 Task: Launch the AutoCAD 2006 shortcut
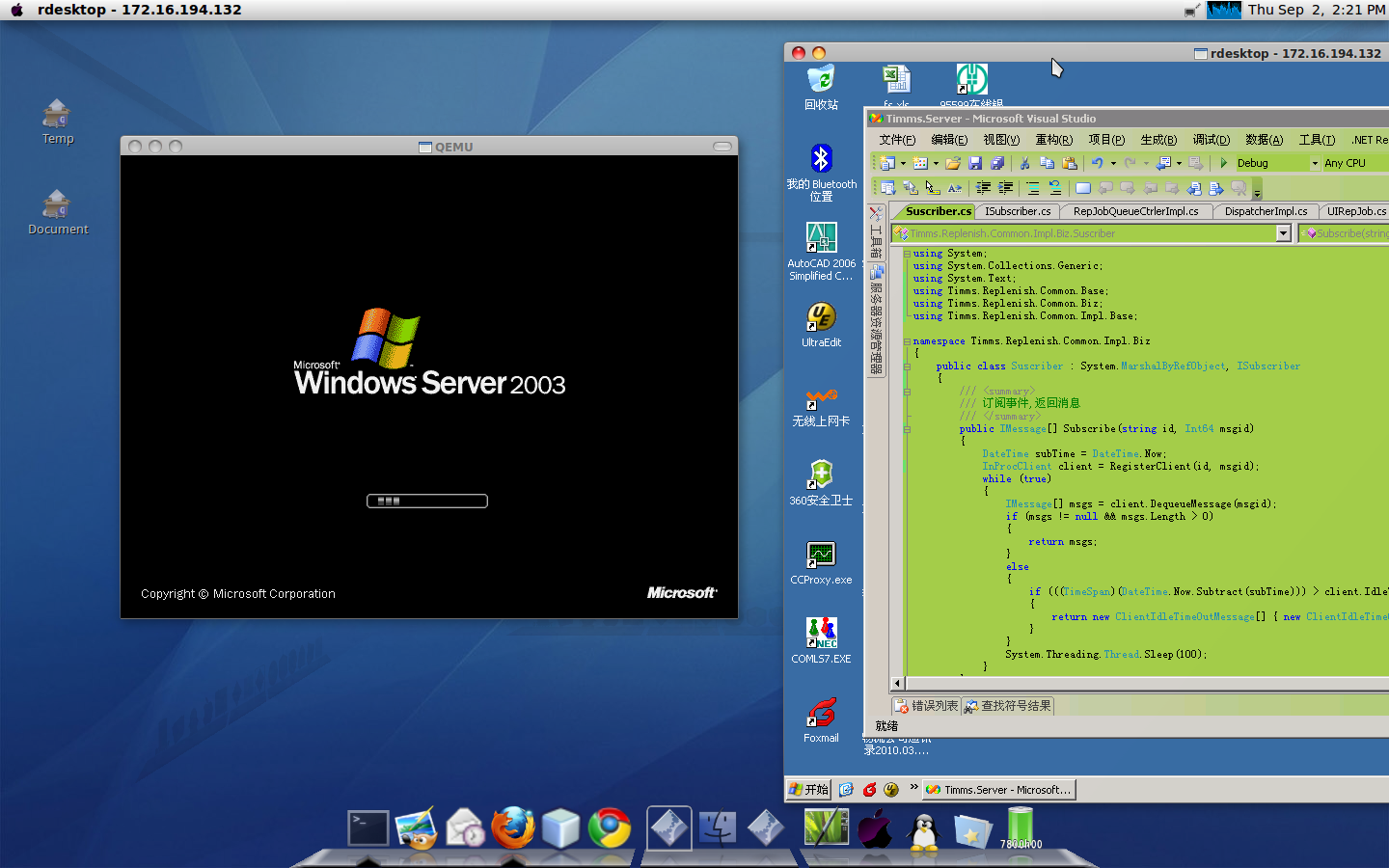tap(821, 251)
